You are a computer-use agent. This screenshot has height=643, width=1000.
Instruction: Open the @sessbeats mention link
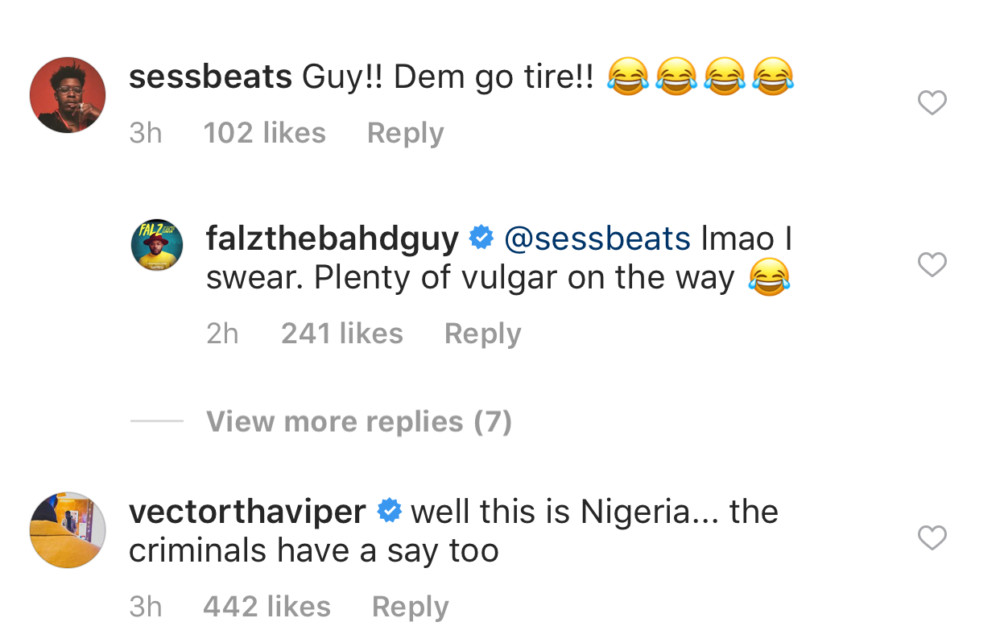click(x=597, y=238)
